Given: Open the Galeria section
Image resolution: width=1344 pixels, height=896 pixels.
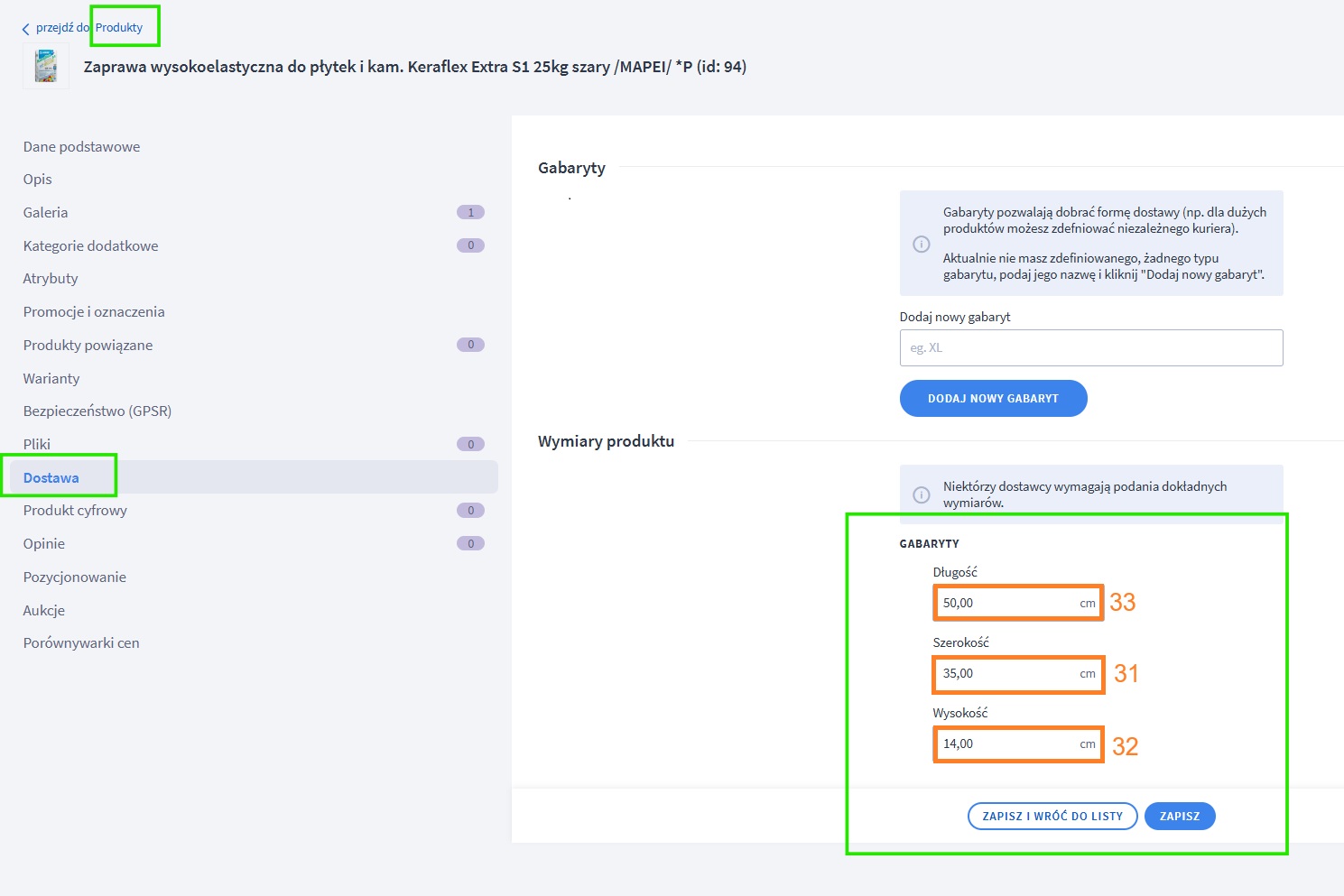Looking at the screenshot, I should pos(45,212).
